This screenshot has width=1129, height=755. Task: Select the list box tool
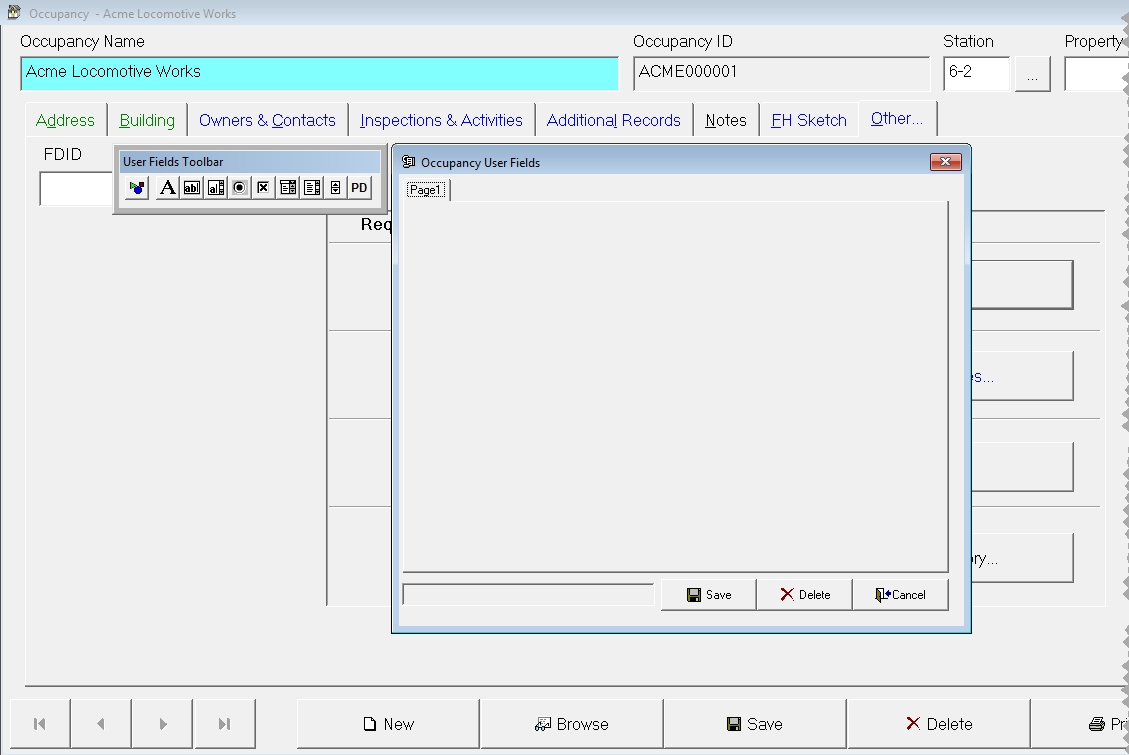click(312, 188)
